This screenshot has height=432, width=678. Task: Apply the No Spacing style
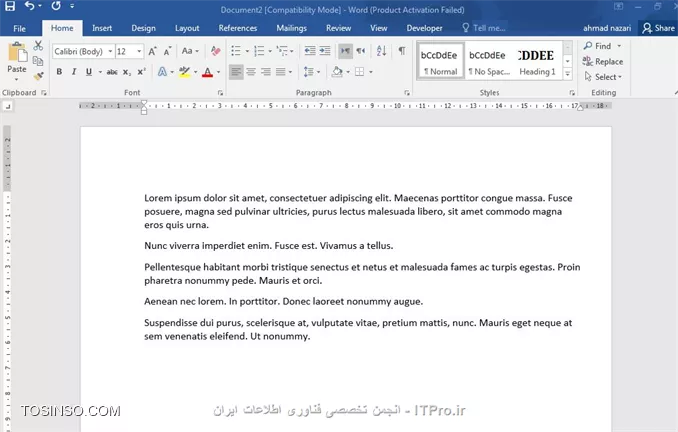pos(489,61)
